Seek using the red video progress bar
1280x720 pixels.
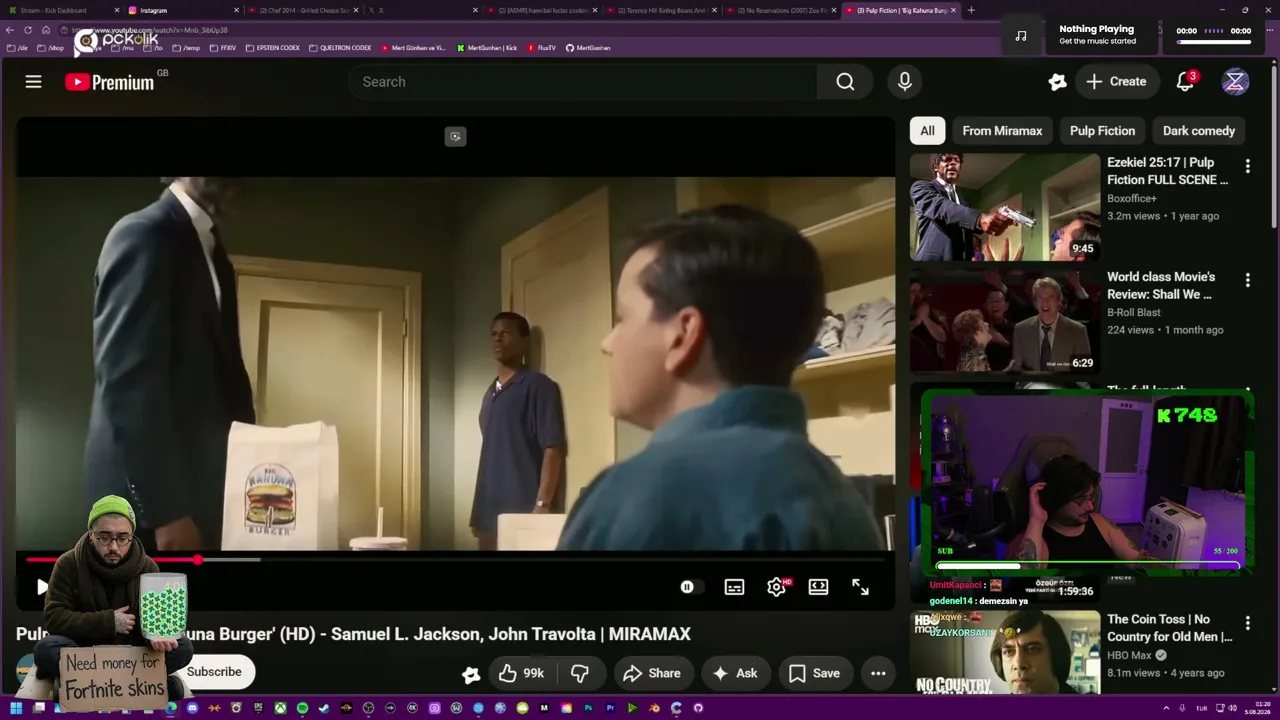click(455, 560)
